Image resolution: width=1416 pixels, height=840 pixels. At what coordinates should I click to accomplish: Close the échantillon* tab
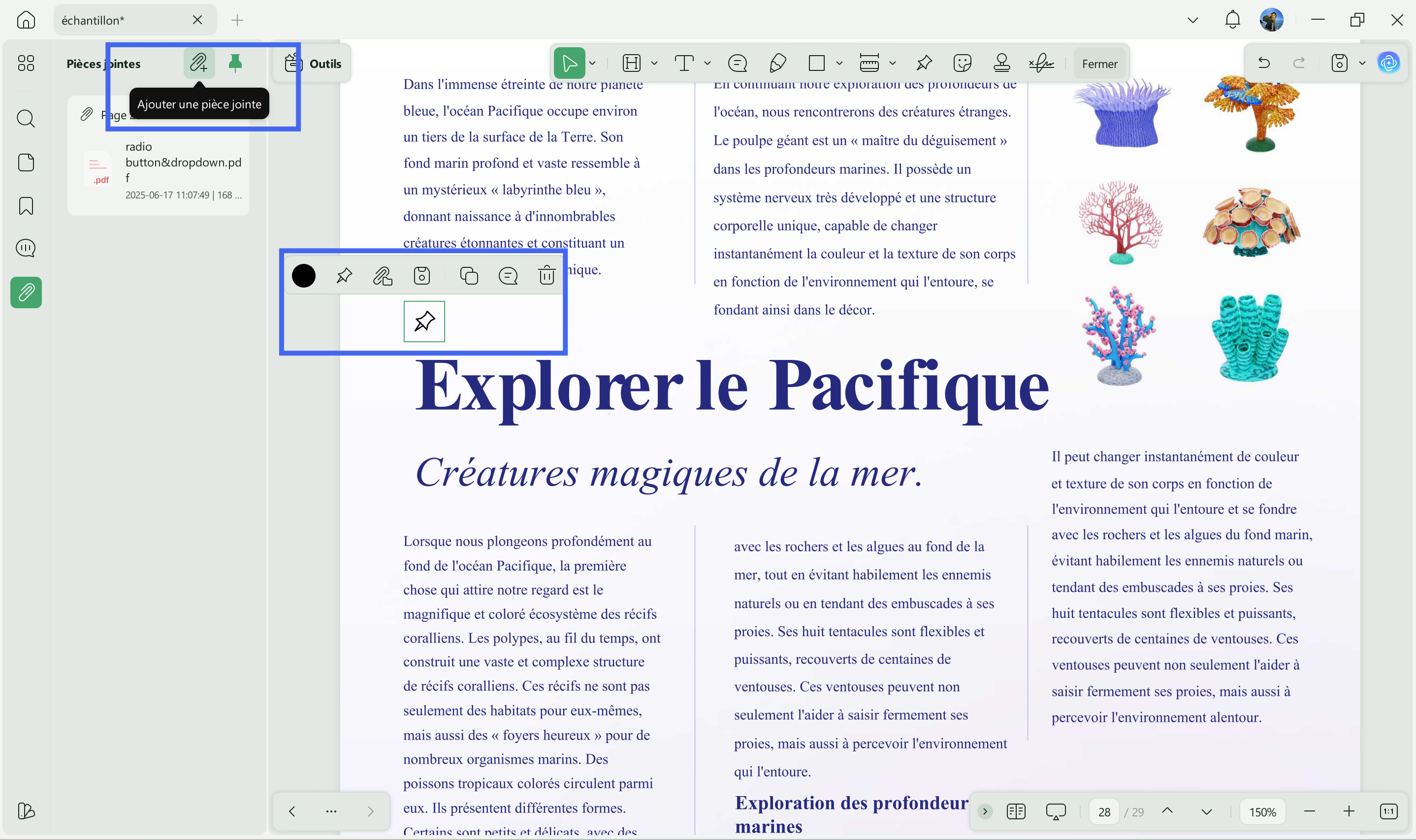[197, 20]
